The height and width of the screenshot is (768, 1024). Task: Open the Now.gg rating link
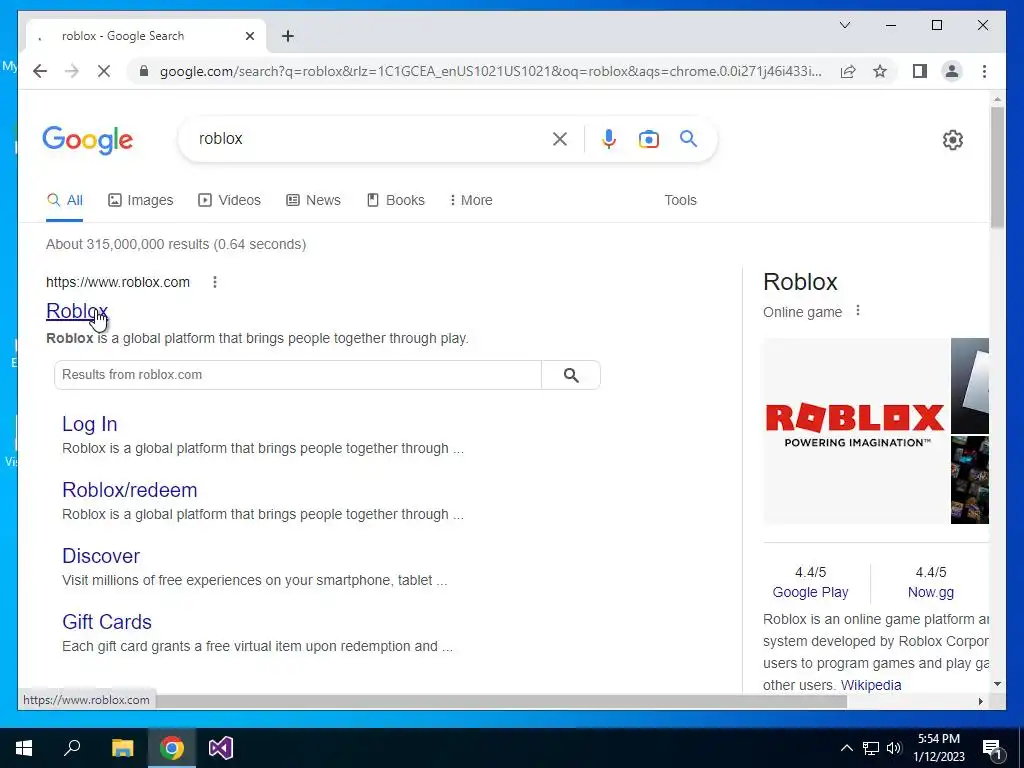931,592
